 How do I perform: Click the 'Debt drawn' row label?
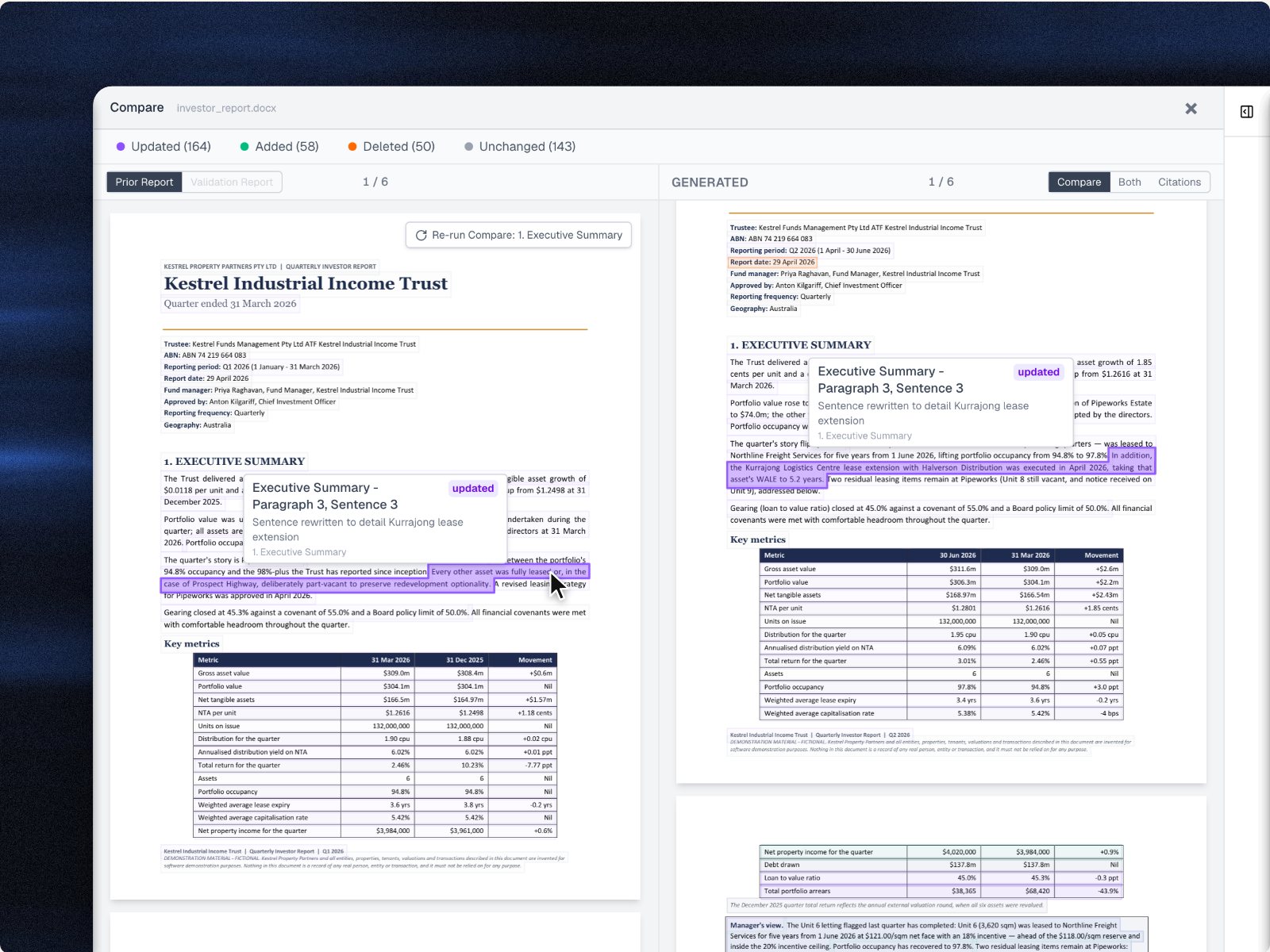(x=782, y=865)
